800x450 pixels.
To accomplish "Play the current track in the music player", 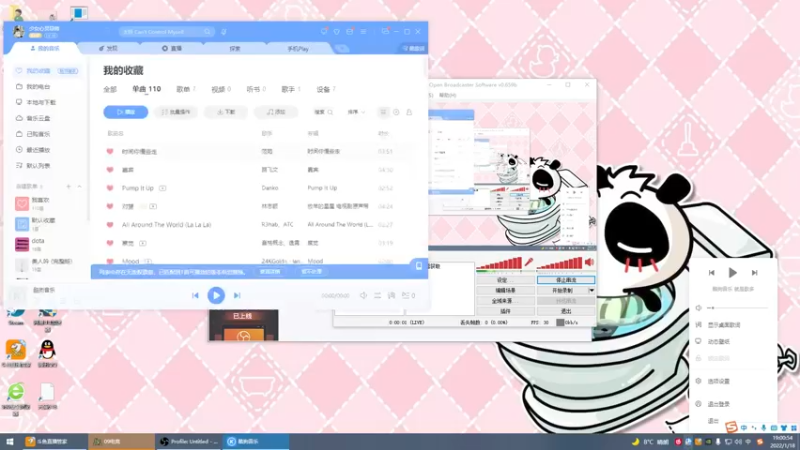I will point(216,295).
